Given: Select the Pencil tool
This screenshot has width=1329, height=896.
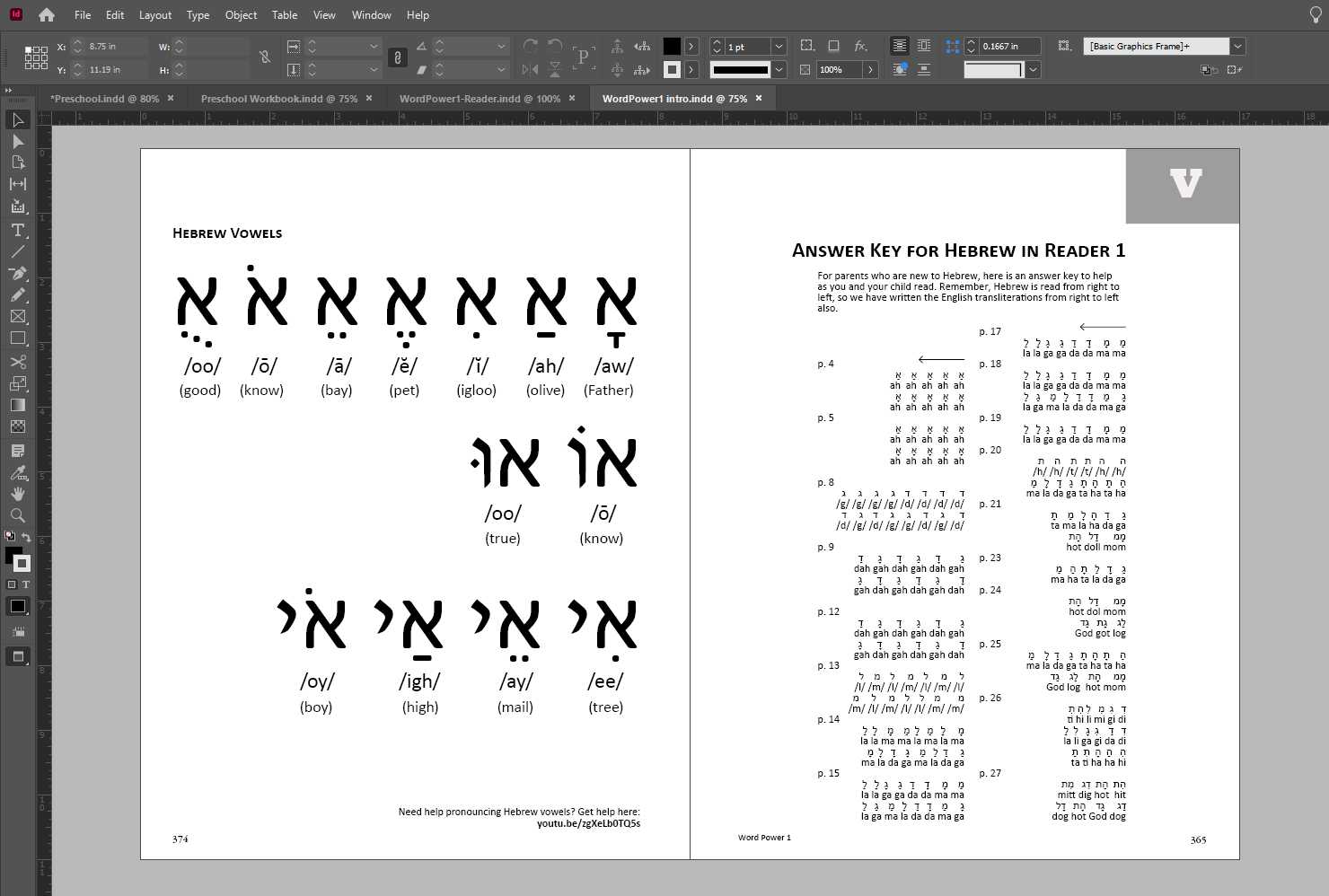Looking at the screenshot, I should (18, 294).
